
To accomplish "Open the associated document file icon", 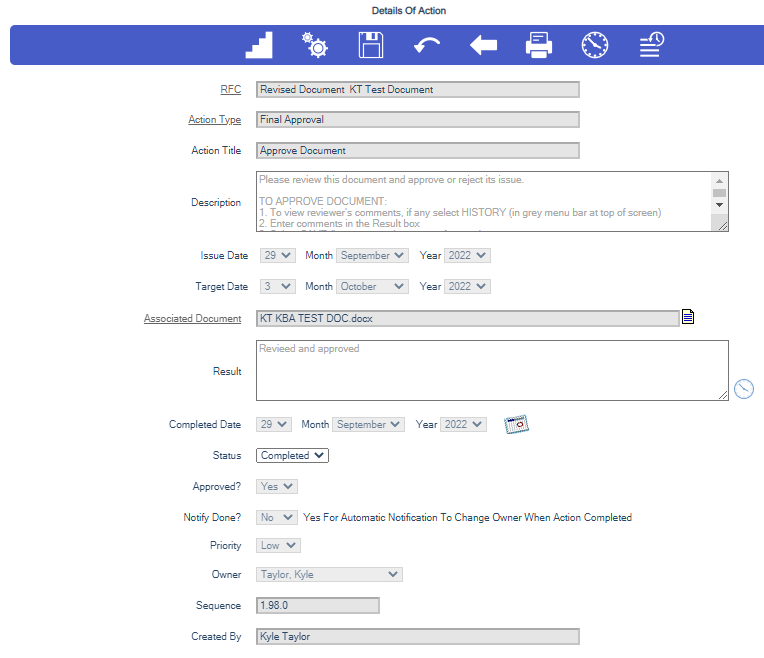I will click(688, 318).
